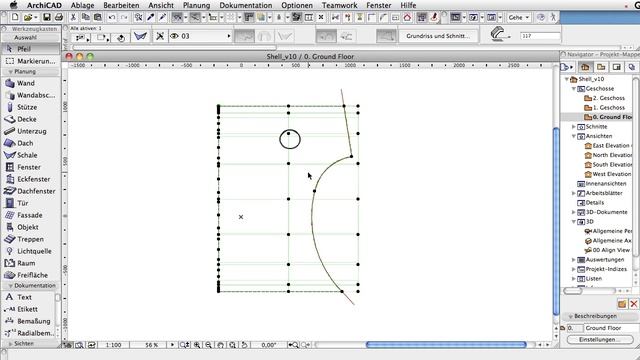This screenshot has height=360, width=640.
Task: Expand the Arbeitsblätter tree node
Action: pos(573,193)
